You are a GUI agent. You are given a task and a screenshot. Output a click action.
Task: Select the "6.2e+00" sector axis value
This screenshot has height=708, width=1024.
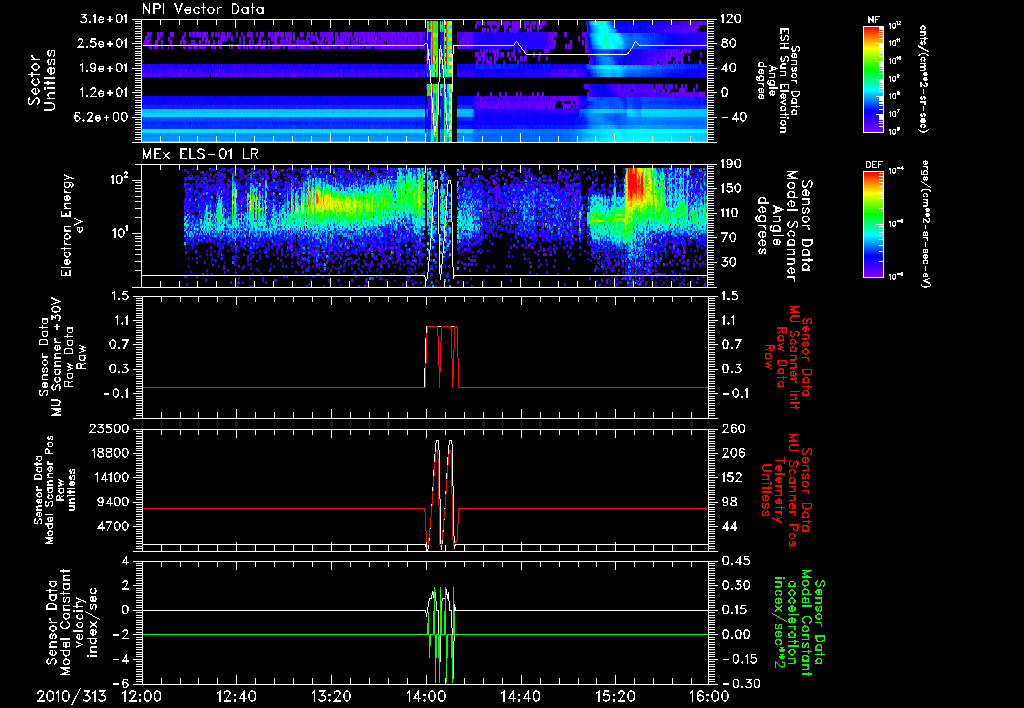coord(103,117)
